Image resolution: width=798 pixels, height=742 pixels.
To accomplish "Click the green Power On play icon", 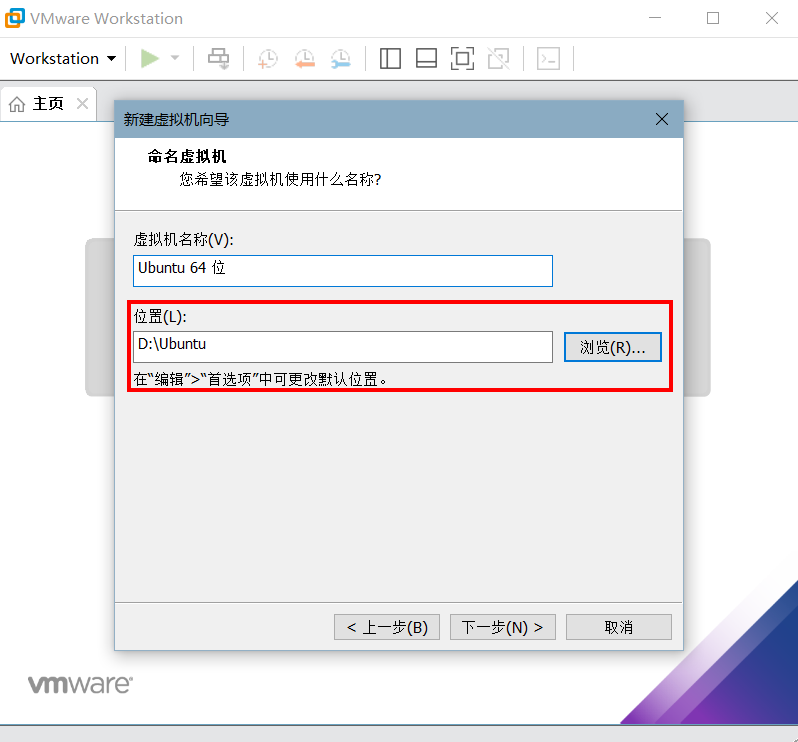I will coord(150,58).
